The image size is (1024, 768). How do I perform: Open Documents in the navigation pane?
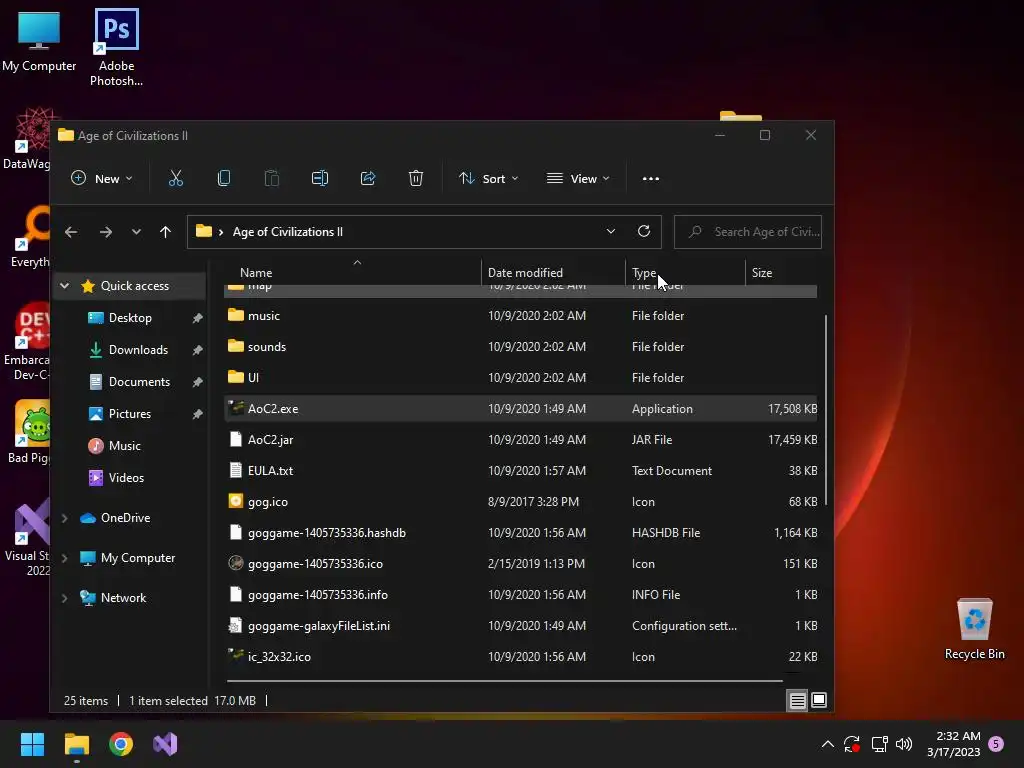139,382
